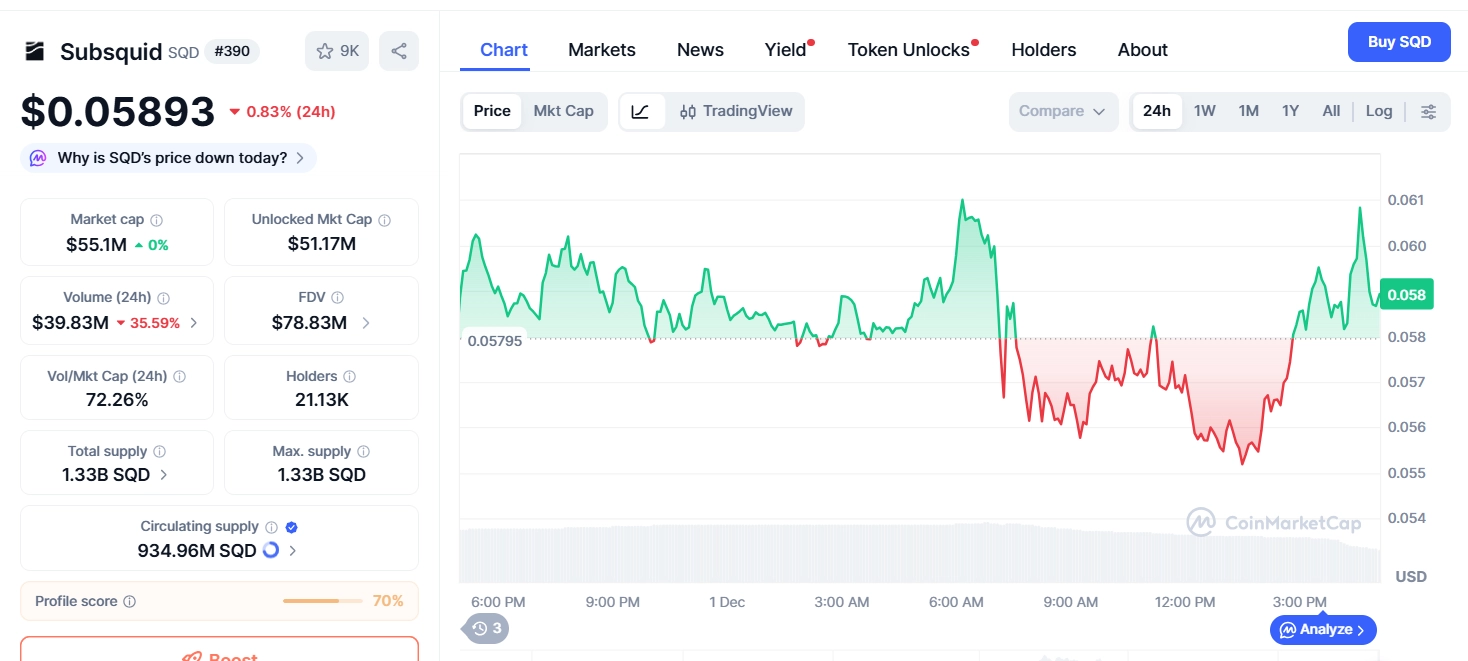The width and height of the screenshot is (1468, 661).
Task: Select the 1W time range
Action: click(1204, 111)
